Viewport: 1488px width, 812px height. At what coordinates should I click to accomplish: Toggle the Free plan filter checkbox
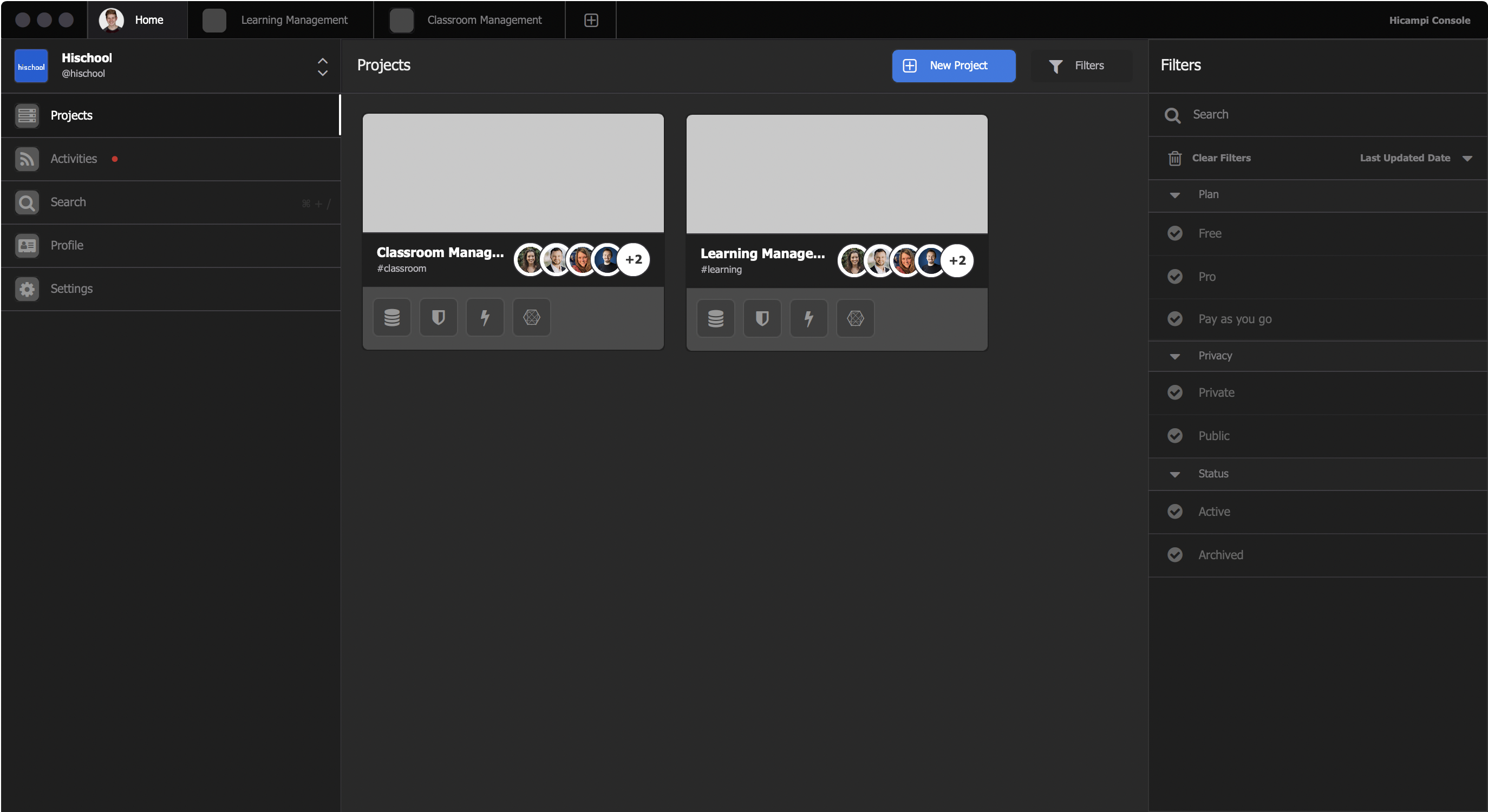tap(1174, 233)
